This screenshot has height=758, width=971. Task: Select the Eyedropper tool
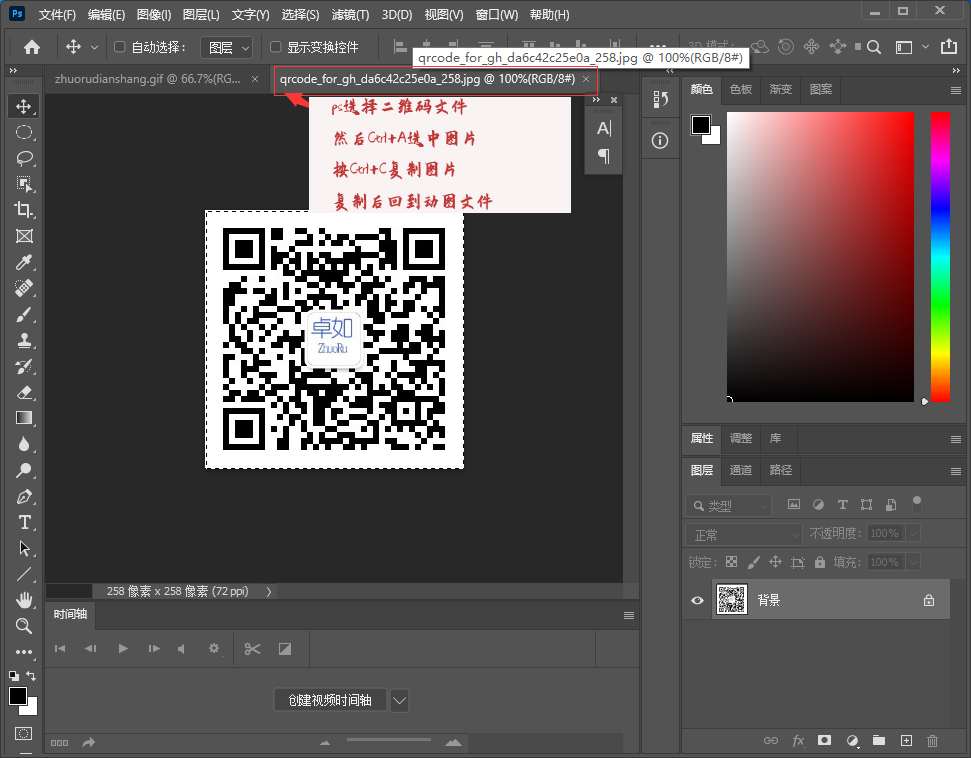pos(24,262)
